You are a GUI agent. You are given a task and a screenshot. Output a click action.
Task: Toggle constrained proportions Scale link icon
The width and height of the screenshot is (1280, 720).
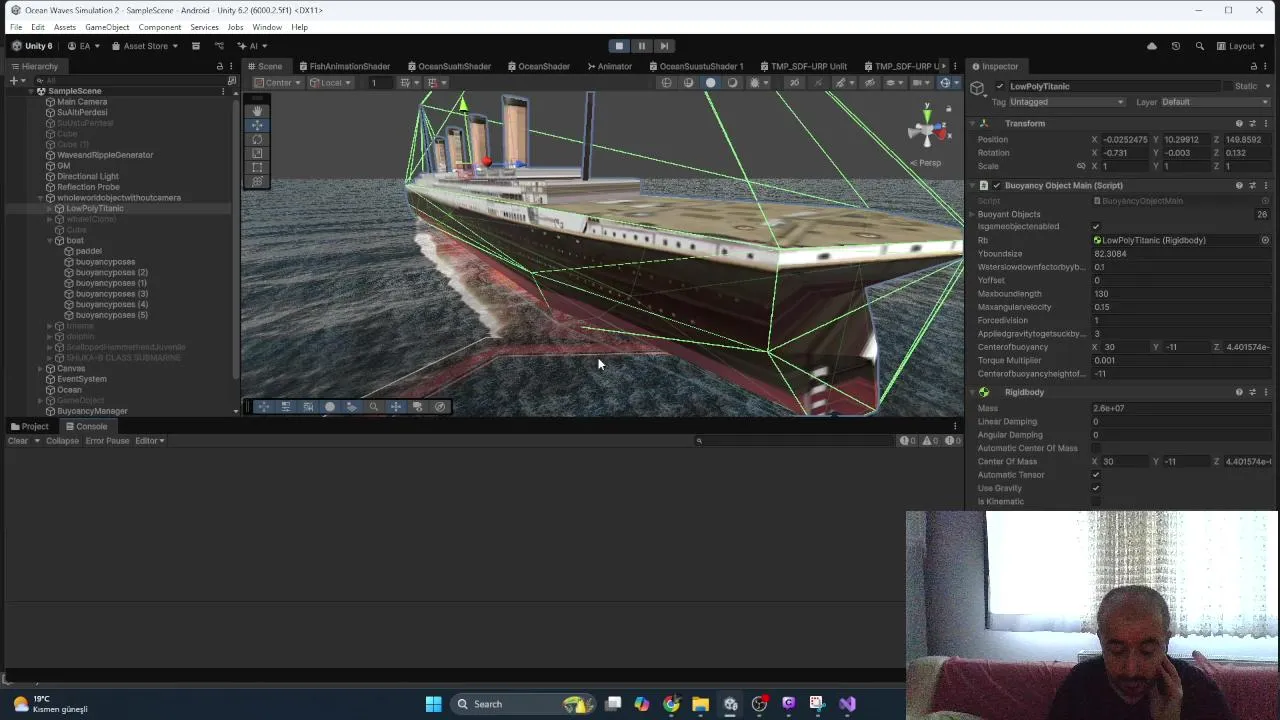pos(1081,166)
